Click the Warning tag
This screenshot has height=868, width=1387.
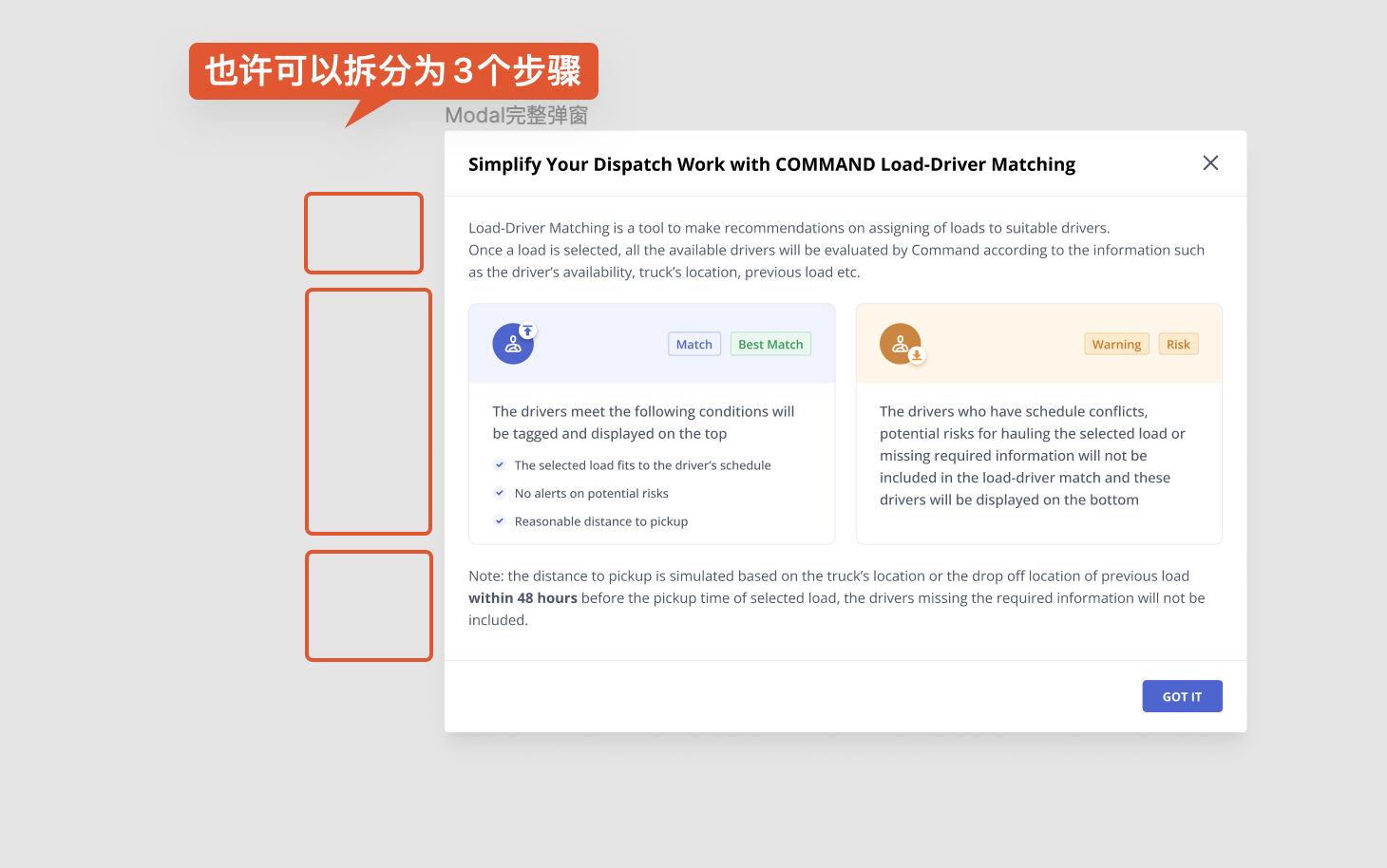point(1116,344)
